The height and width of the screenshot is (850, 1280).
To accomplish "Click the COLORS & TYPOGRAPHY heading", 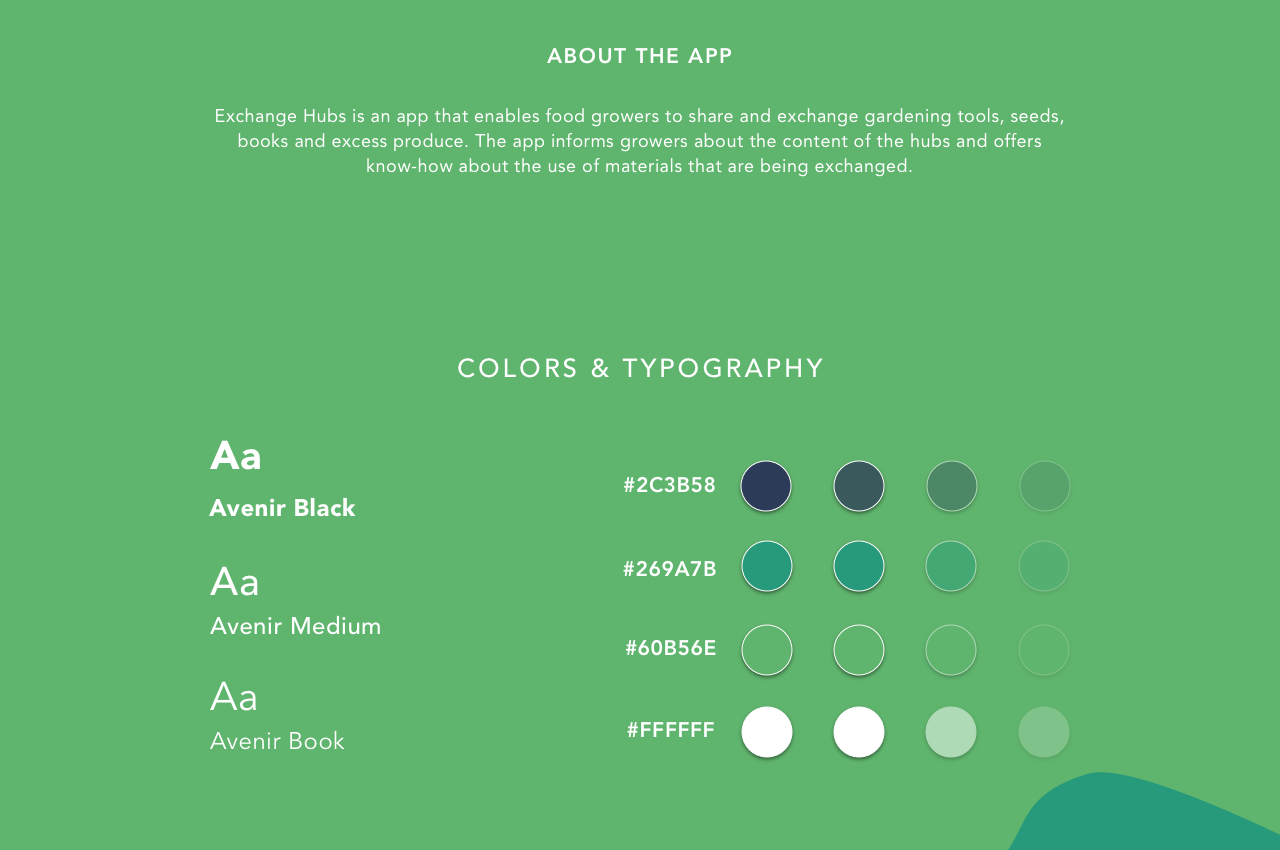I will 641,368.
